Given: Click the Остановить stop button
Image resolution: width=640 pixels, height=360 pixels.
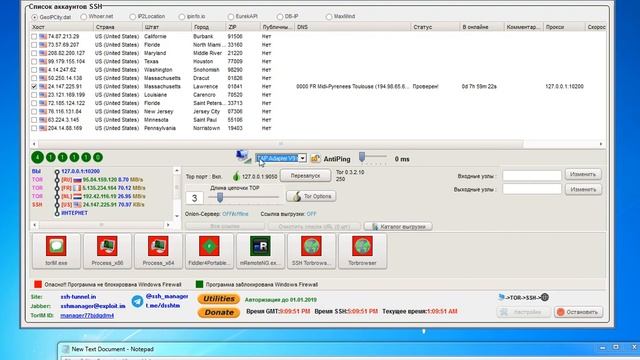Looking at the screenshot, I should 578,312.
